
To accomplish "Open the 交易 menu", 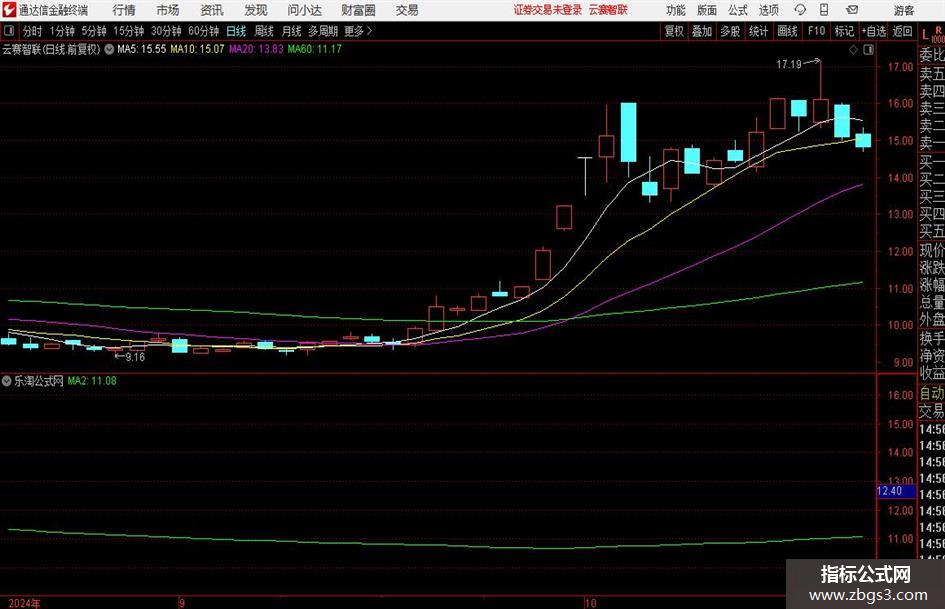I will (407, 10).
